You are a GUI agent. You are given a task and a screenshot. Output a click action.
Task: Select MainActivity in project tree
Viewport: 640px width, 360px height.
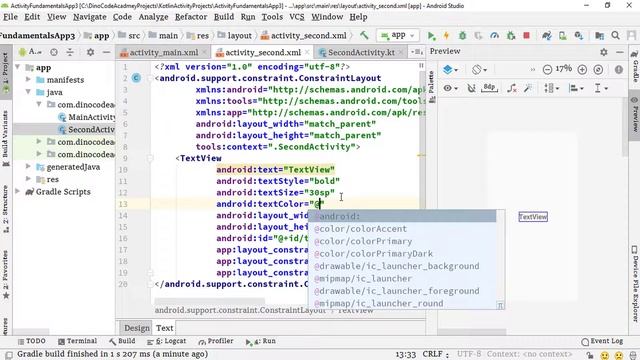(87, 117)
